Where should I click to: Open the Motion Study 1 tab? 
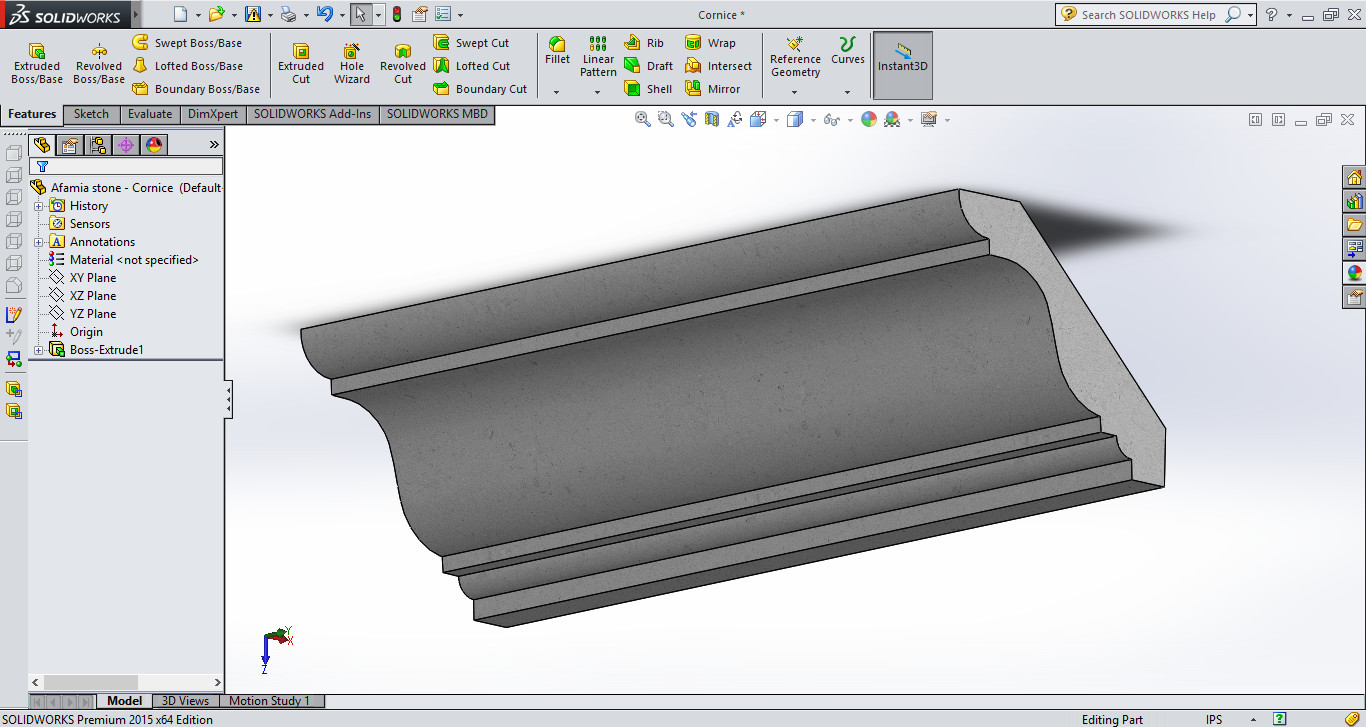tap(269, 701)
